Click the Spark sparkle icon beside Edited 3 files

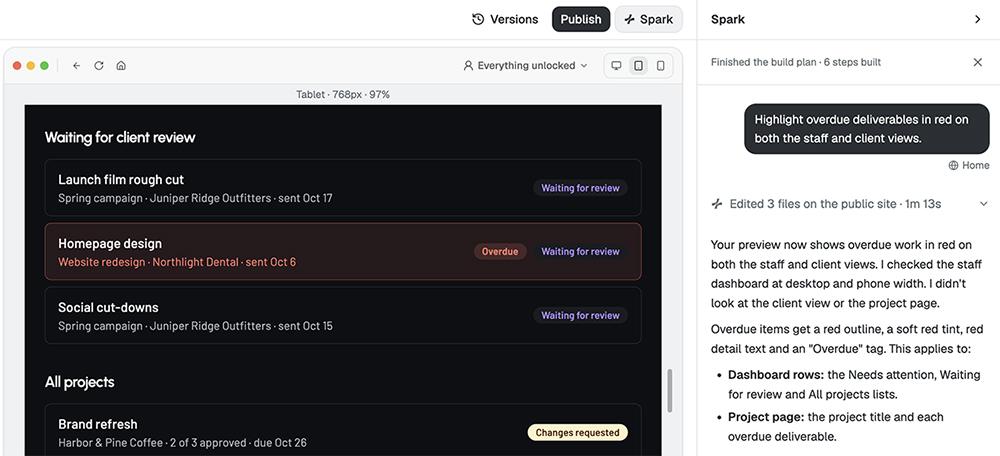pos(717,204)
